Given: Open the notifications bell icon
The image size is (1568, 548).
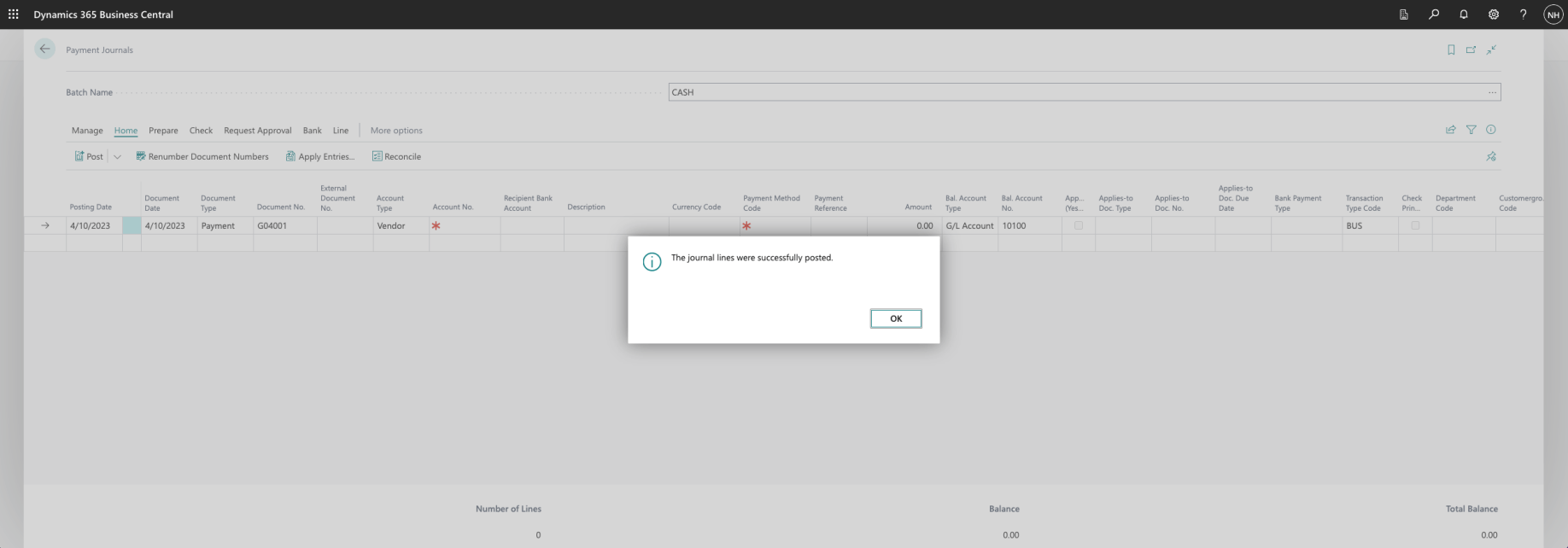Looking at the screenshot, I should 1464,15.
